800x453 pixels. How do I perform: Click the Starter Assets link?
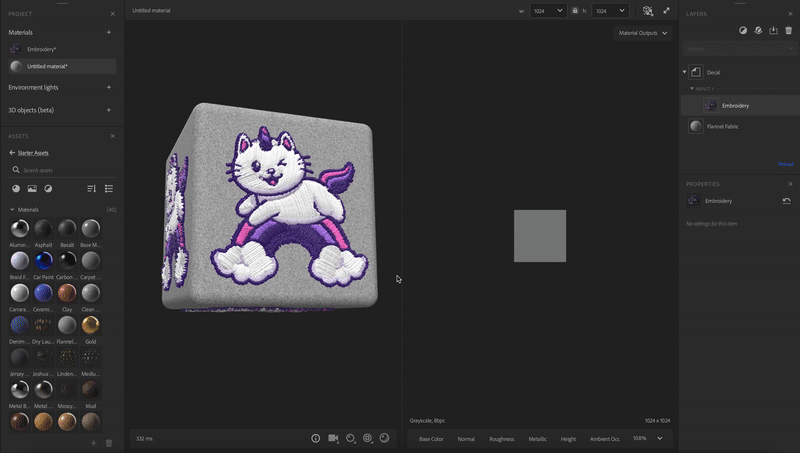coord(33,153)
